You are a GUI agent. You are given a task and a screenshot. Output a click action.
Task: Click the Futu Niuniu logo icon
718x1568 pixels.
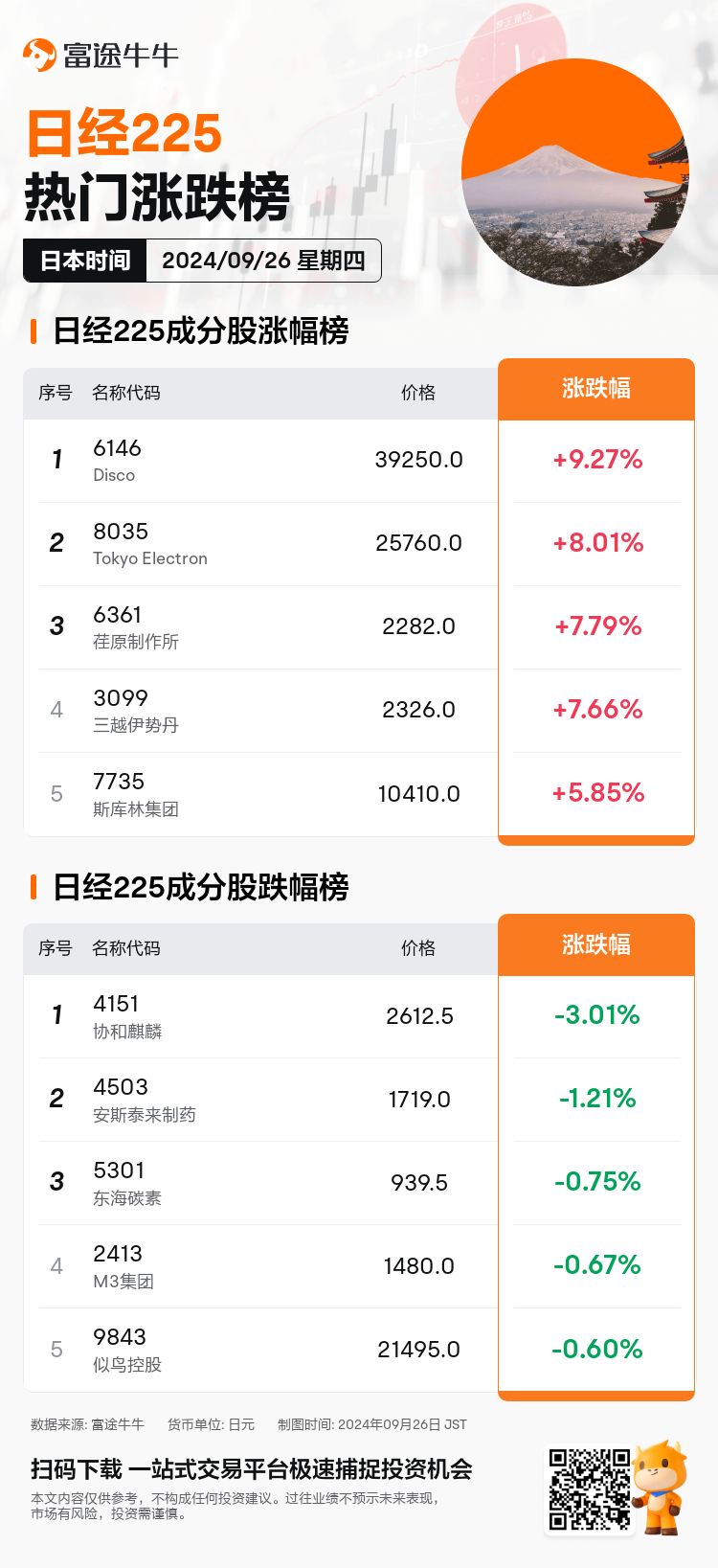(x=39, y=55)
